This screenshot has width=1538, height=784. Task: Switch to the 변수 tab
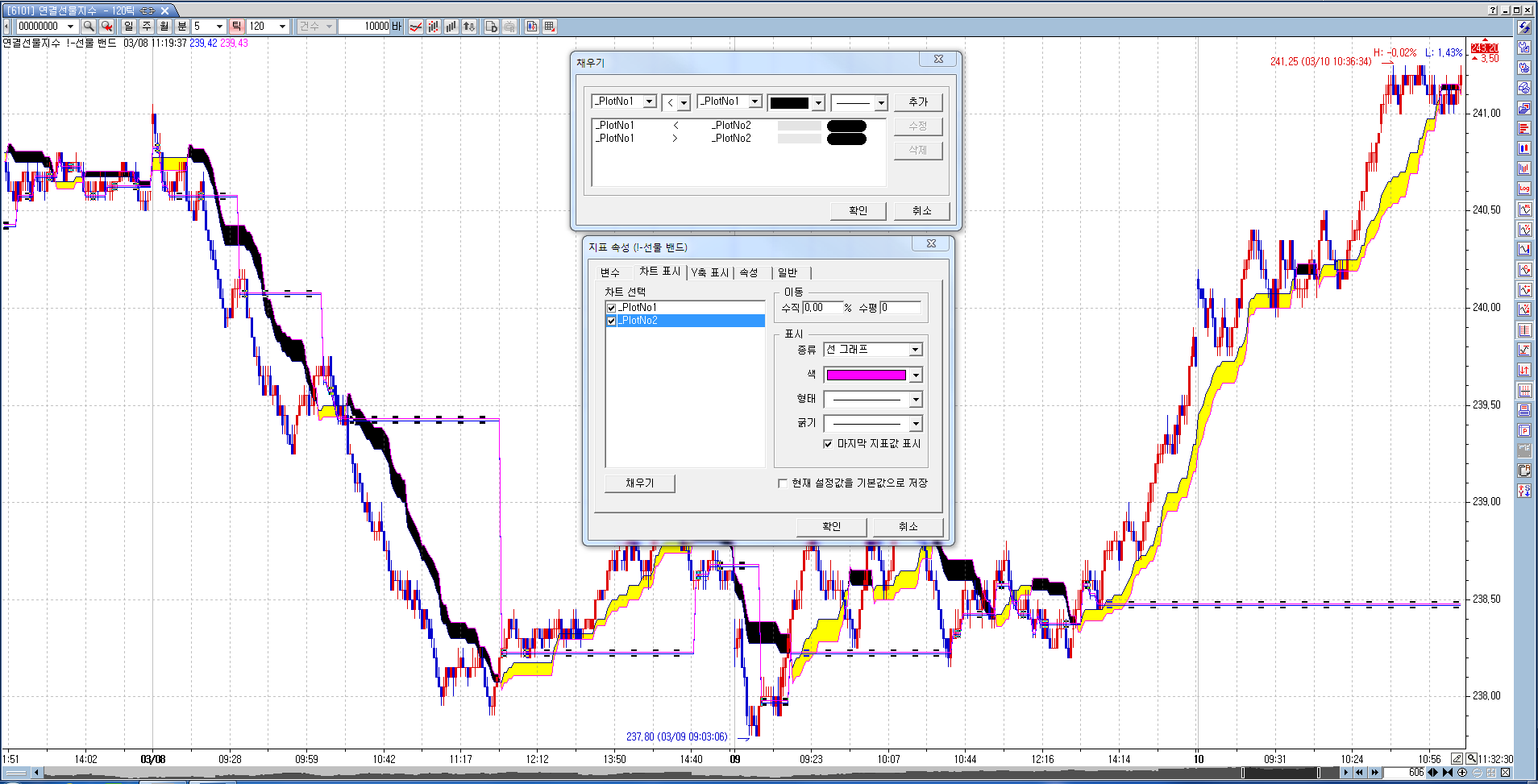pyautogui.click(x=610, y=272)
